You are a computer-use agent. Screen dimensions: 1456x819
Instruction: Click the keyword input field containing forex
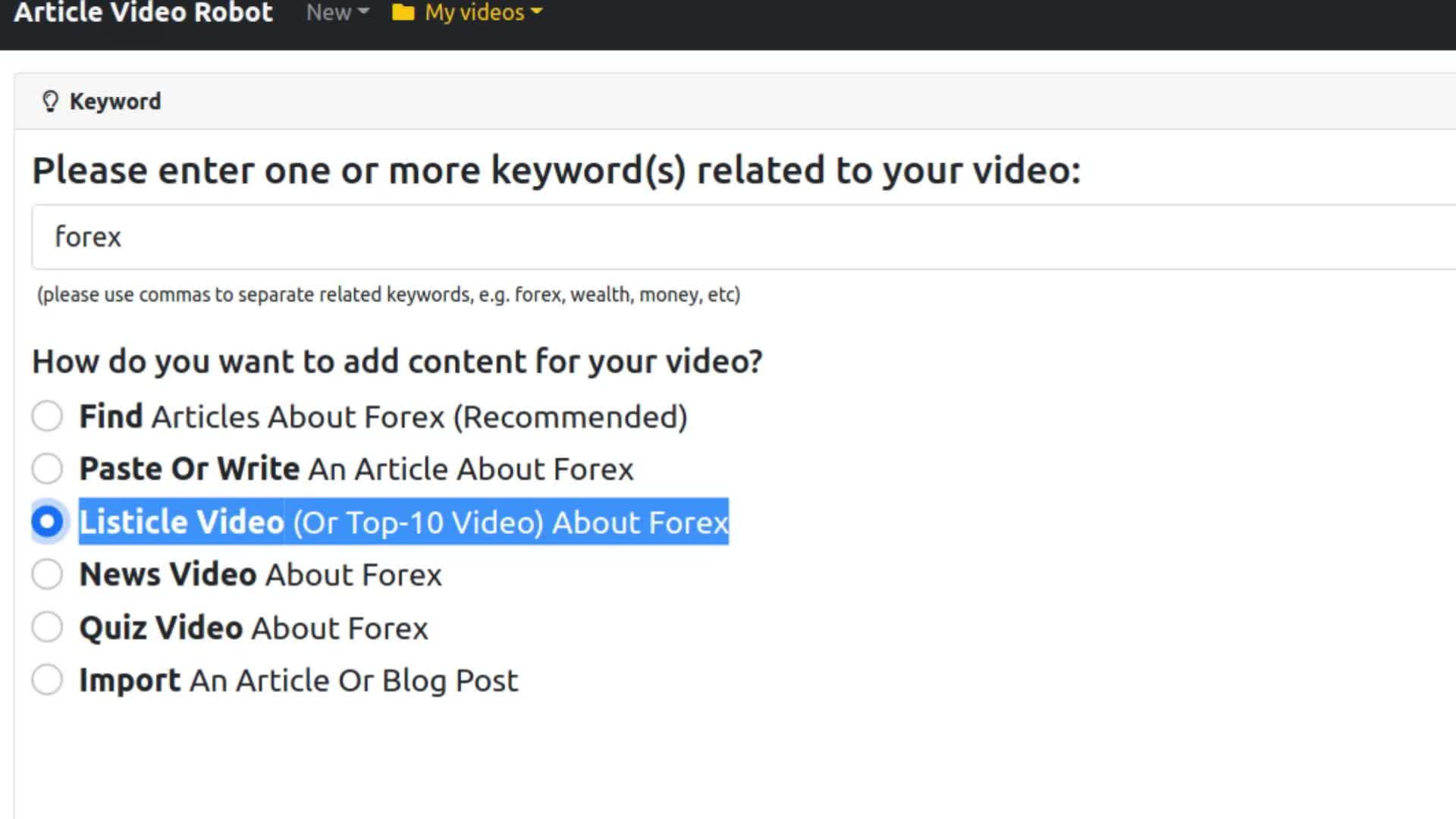coord(743,237)
